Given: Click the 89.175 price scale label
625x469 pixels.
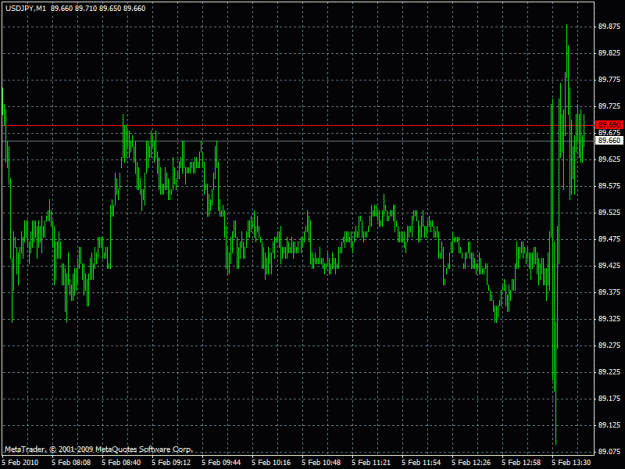Looking at the screenshot, I should [x=609, y=398].
